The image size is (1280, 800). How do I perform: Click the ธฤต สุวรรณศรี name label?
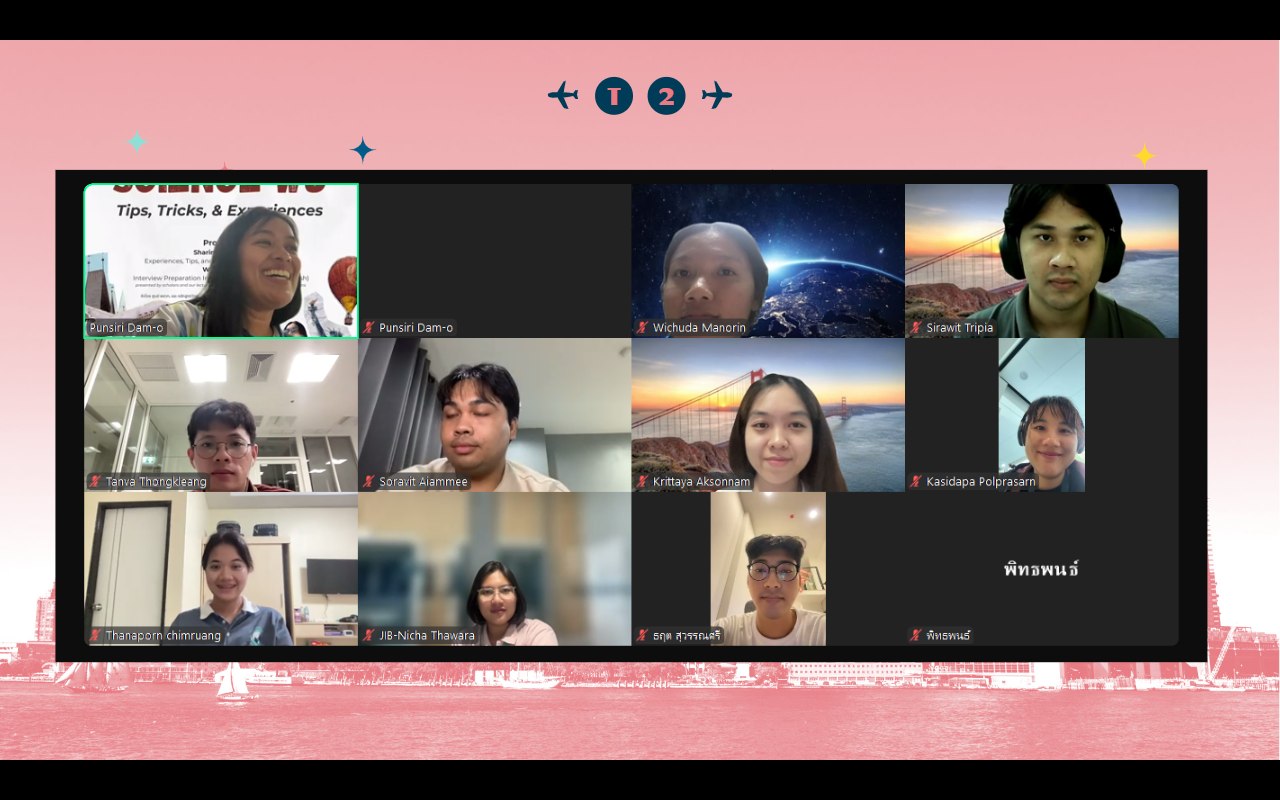686,635
